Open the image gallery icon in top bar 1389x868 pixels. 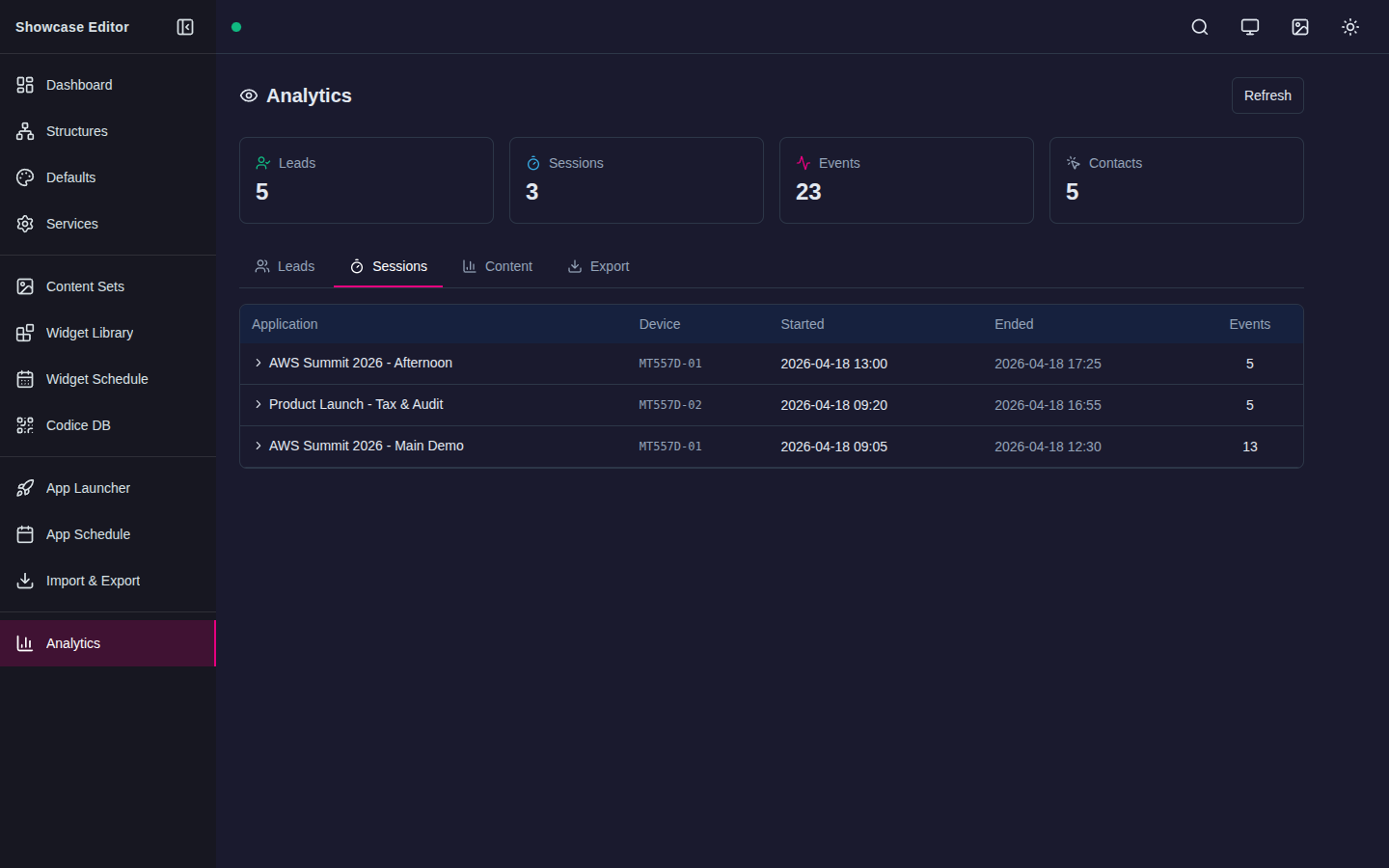pyautogui.click(x=1300, y=27)
